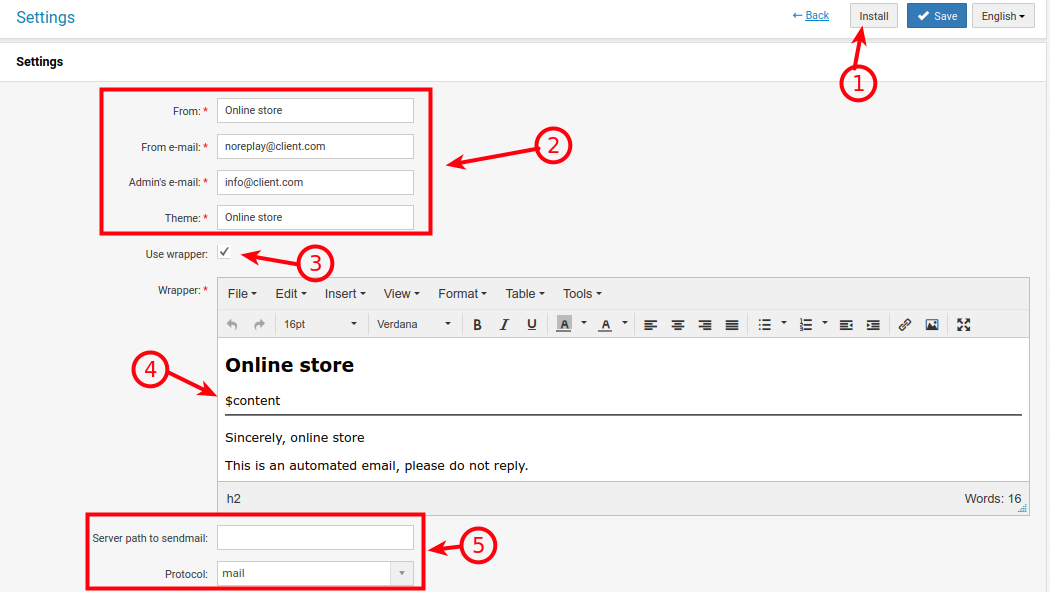This screenshot has width=1050, height=592.
Task: Open fullscreen editor mode
Action: click(964, 325)
